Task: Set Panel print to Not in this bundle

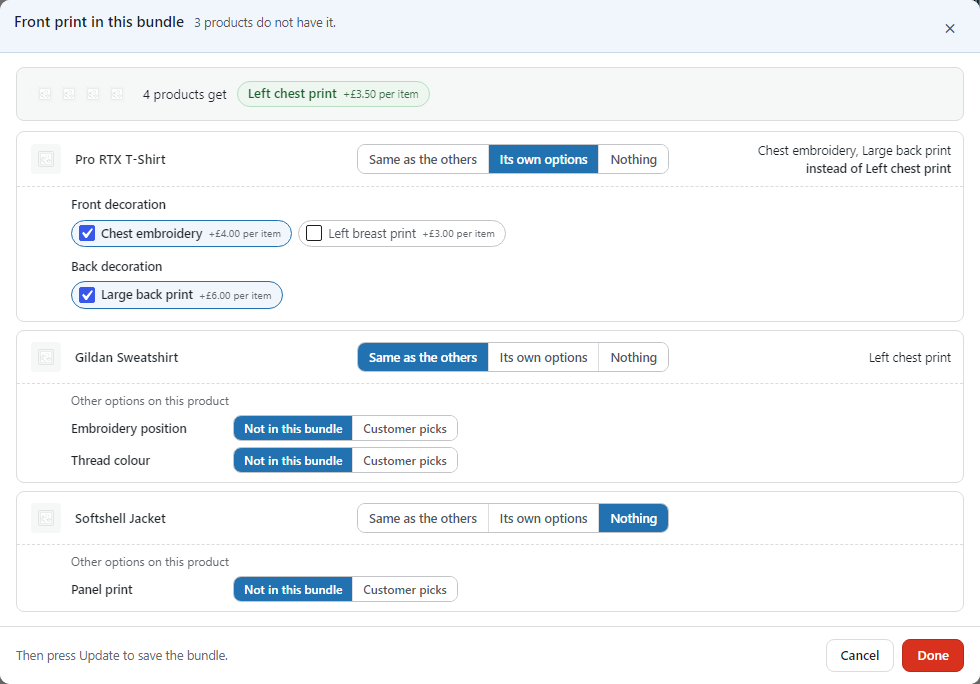Action: coord(293,590)
